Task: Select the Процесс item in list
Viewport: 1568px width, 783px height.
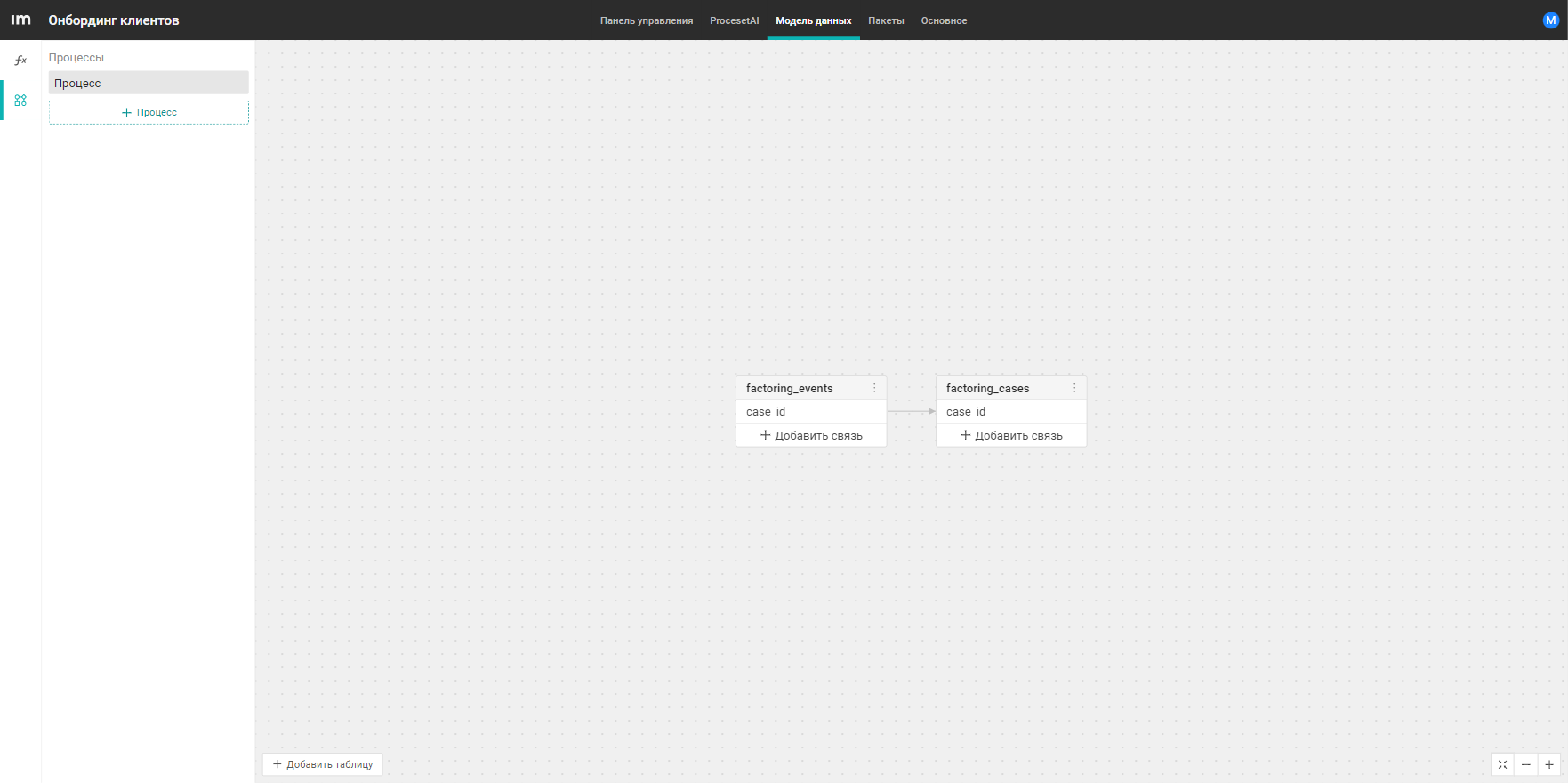Action: pyautogui.click(x=149, y=83)
